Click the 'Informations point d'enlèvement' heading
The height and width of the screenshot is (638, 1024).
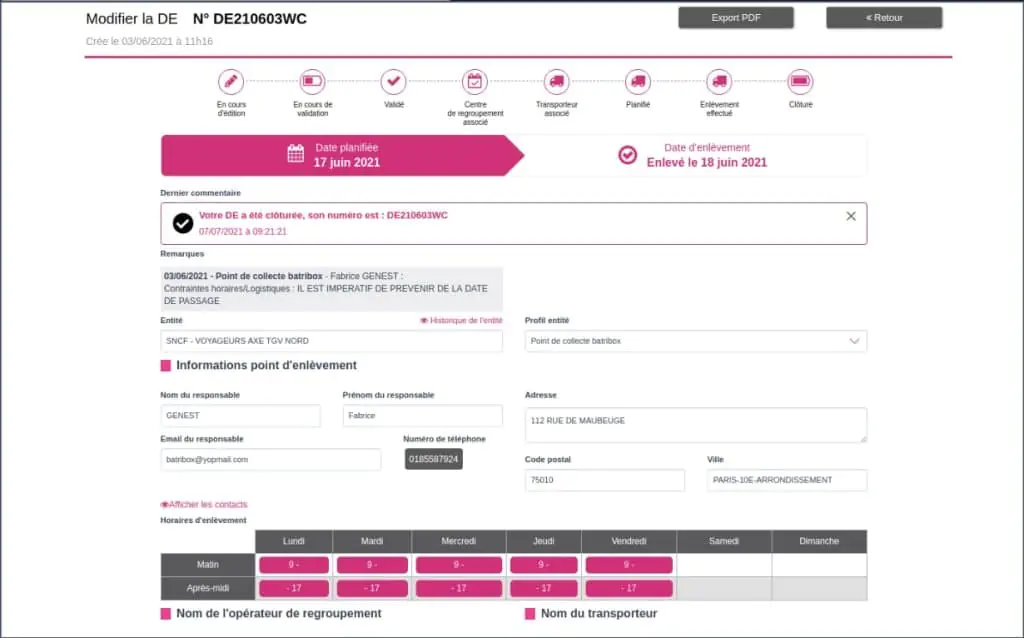(266, 366)
